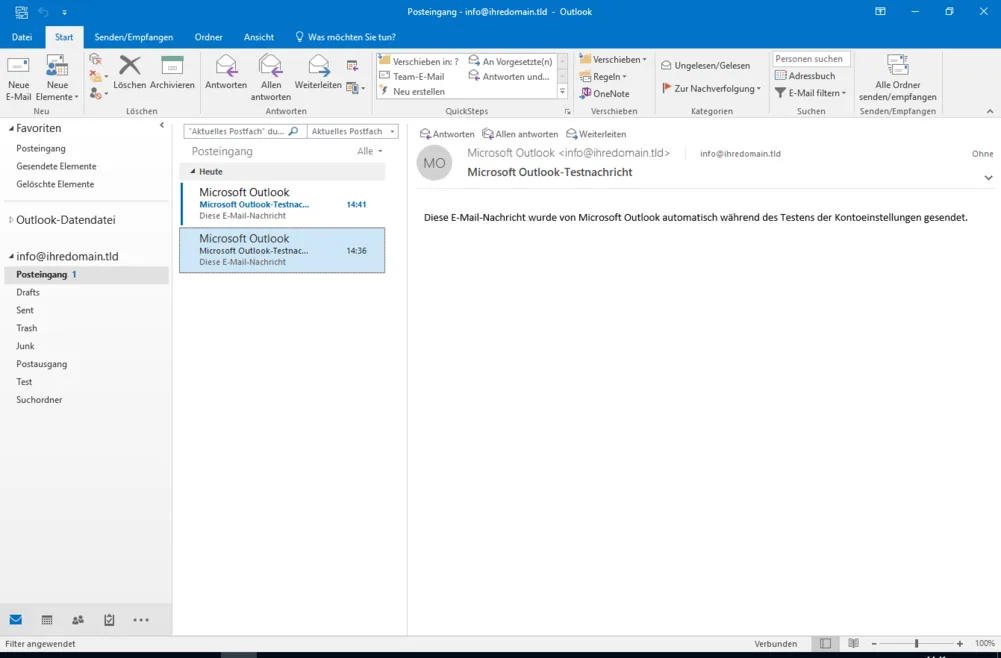The width and height of the screenshot is (1001, 658).
Task: Open the Aktuelles Postfach dropdown
Action: coord(352,132)
